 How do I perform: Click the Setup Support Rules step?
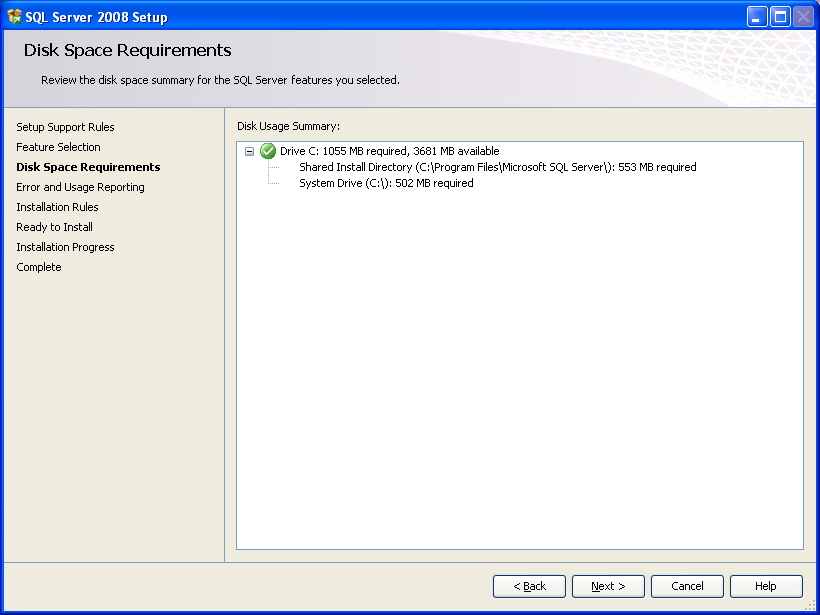(x=65, y=127)
